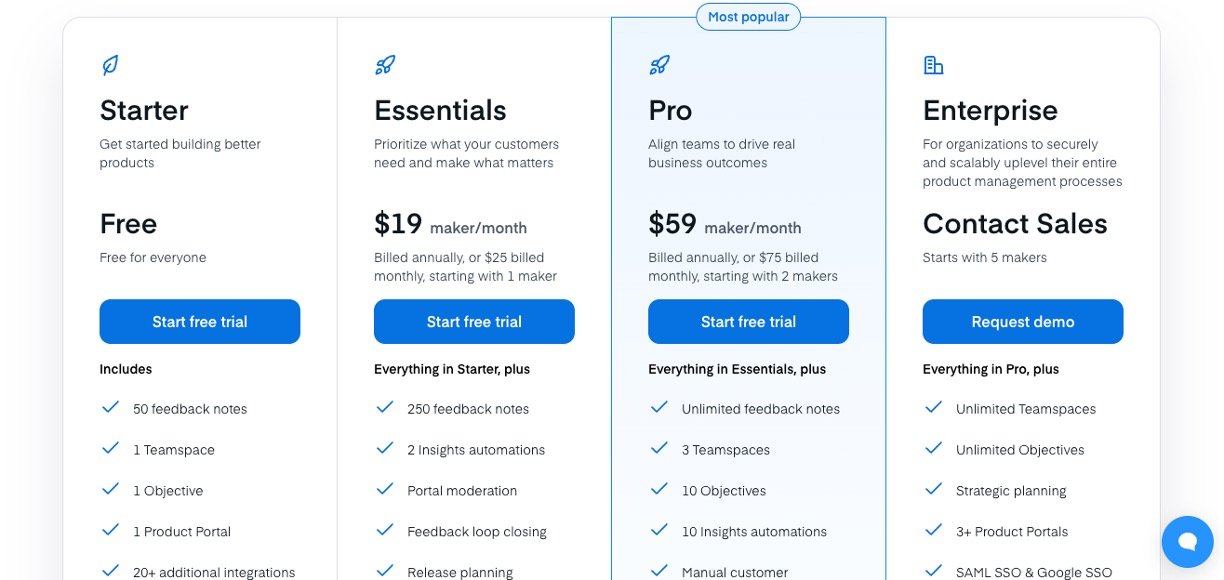Click checkmark next to Unlimited Teamspaces

[x=934, y=408]
